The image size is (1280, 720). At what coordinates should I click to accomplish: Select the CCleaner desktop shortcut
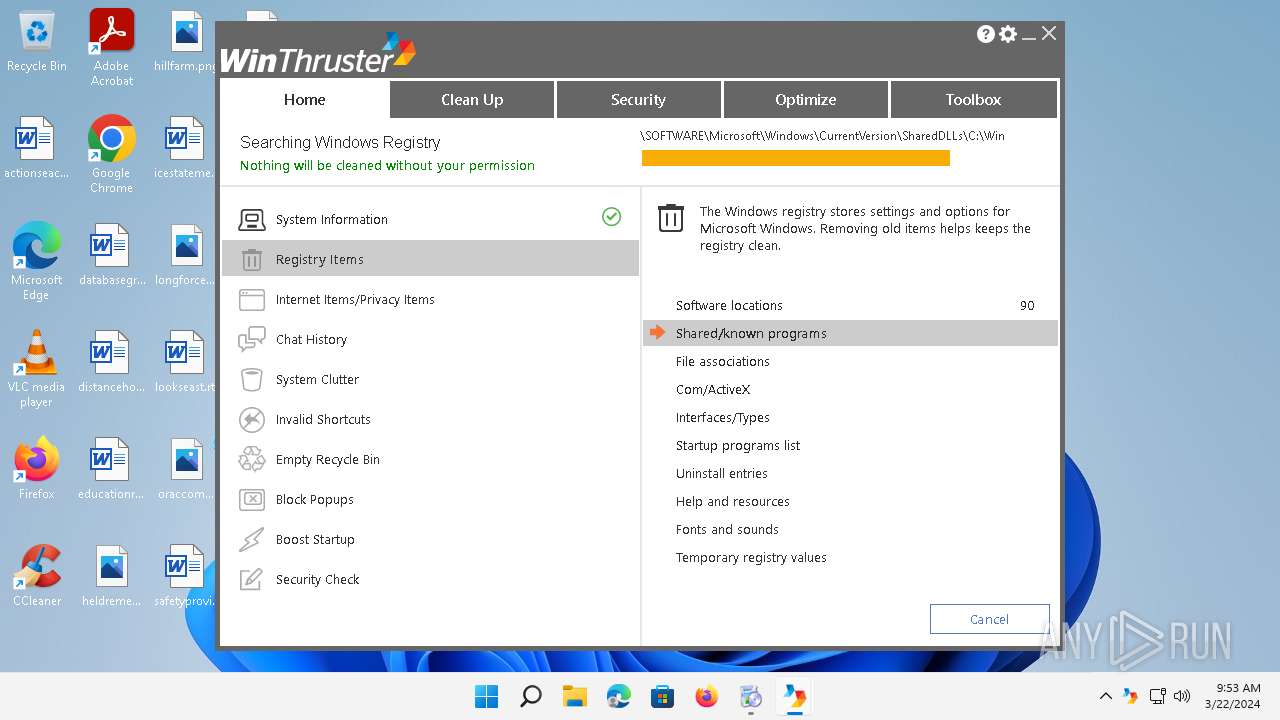(37, 576)
